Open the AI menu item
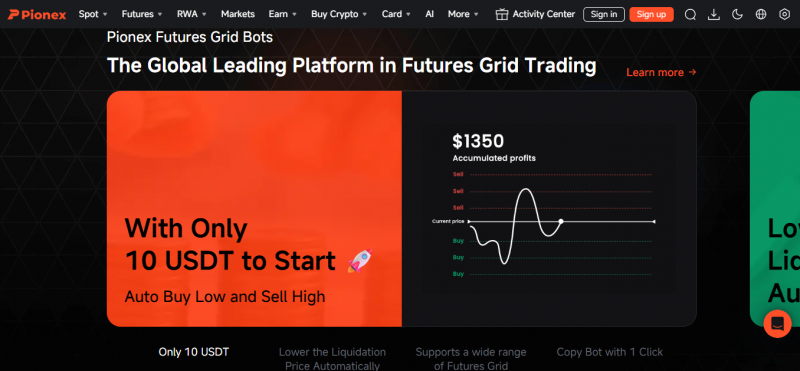 point(430,14)
